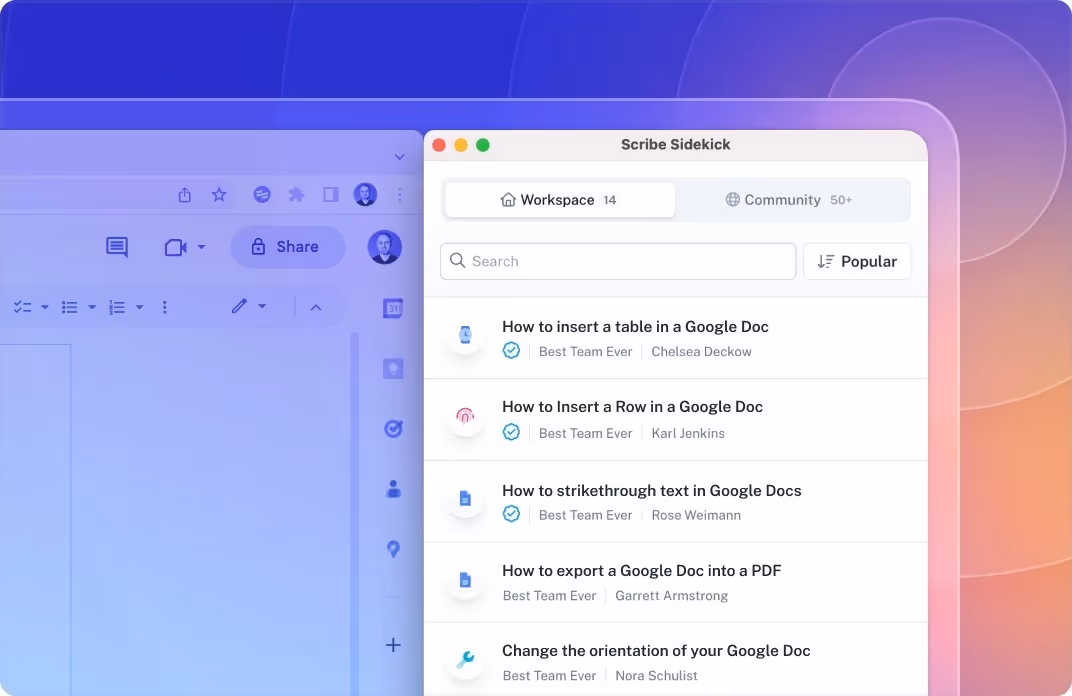Apply a checklist with the checklist icon
Screen dimensions: 1072x696
coord(20,306)
